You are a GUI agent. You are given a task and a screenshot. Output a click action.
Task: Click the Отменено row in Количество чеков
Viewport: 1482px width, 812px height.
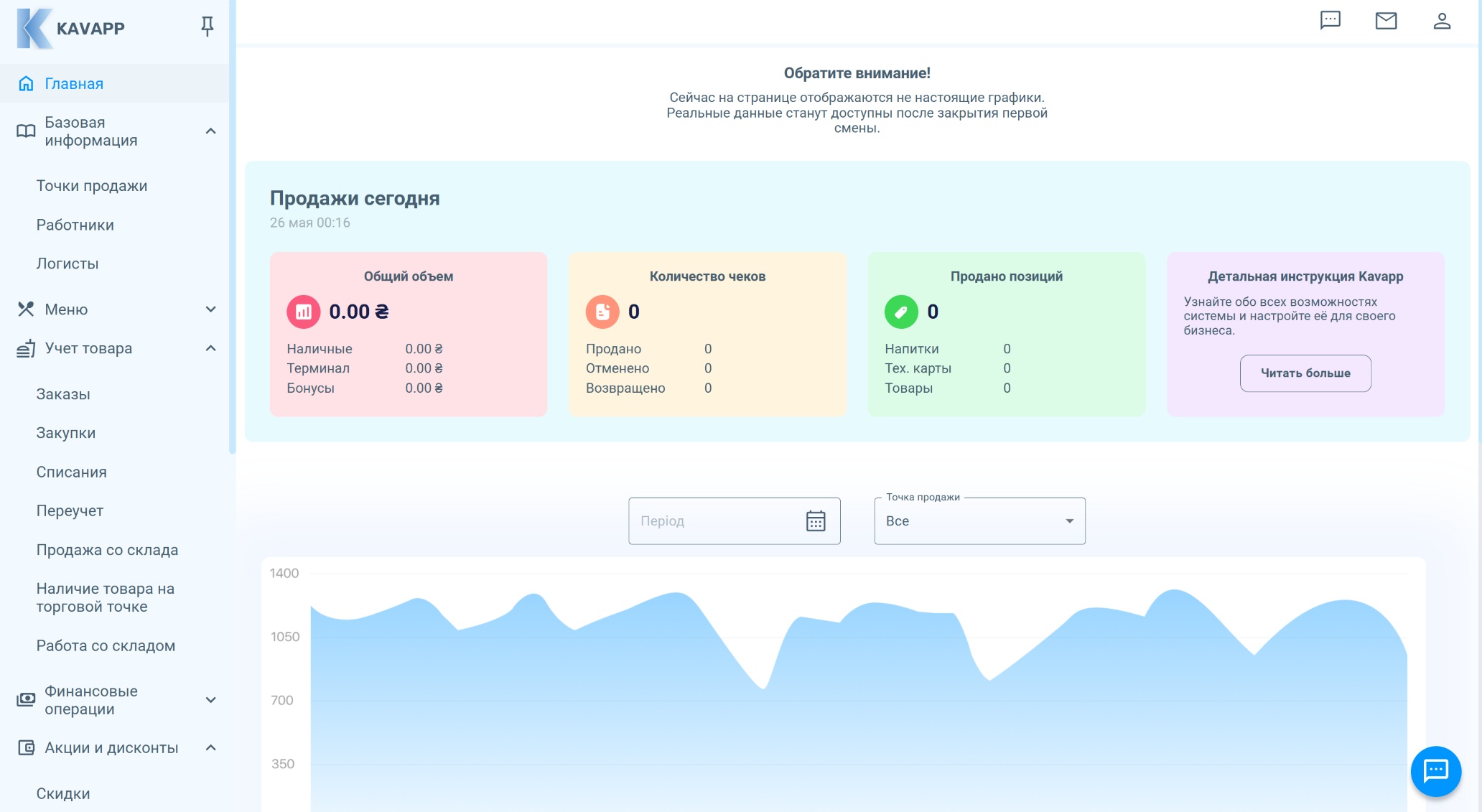[x=649, y=368]
